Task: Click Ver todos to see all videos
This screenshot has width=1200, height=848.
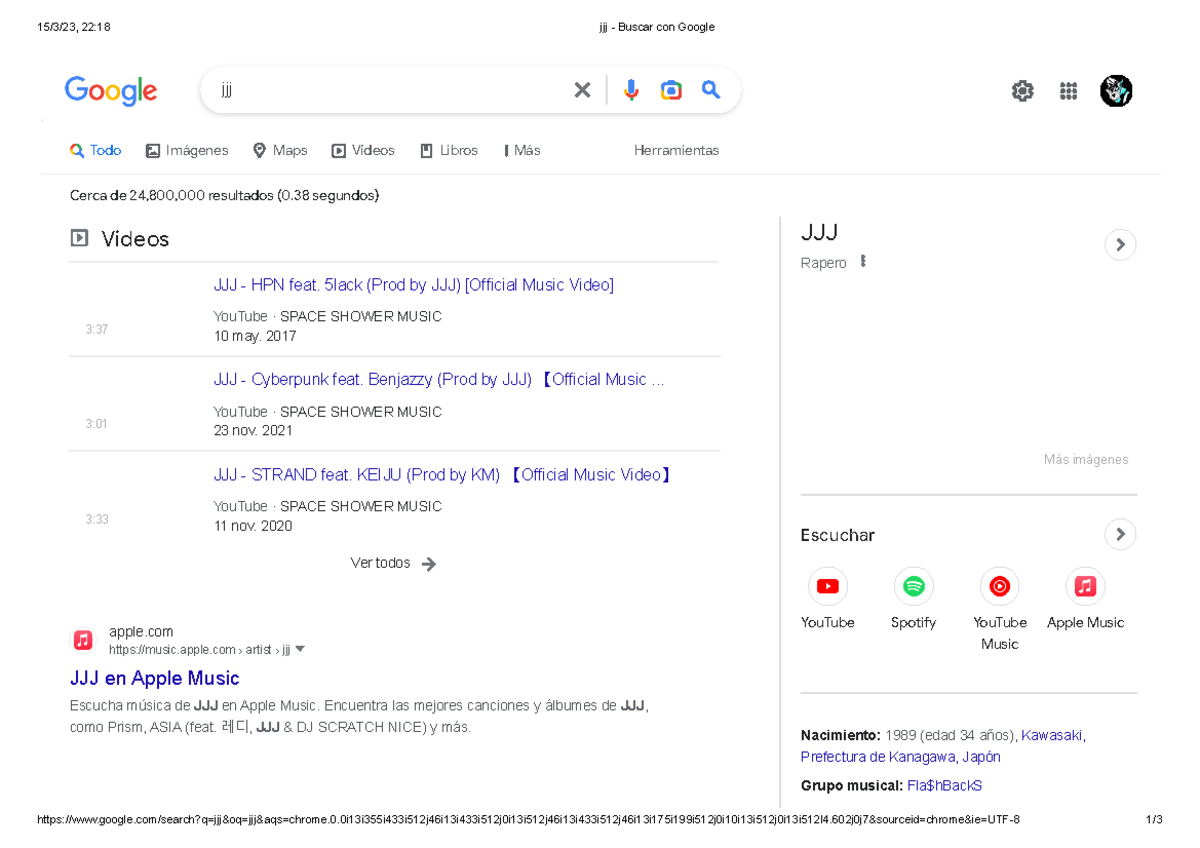Action: pos(381,563)
